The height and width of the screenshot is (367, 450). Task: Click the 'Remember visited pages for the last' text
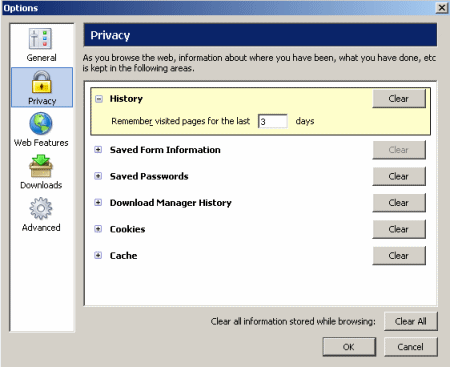pyautogui.click(x=181, y=121)
